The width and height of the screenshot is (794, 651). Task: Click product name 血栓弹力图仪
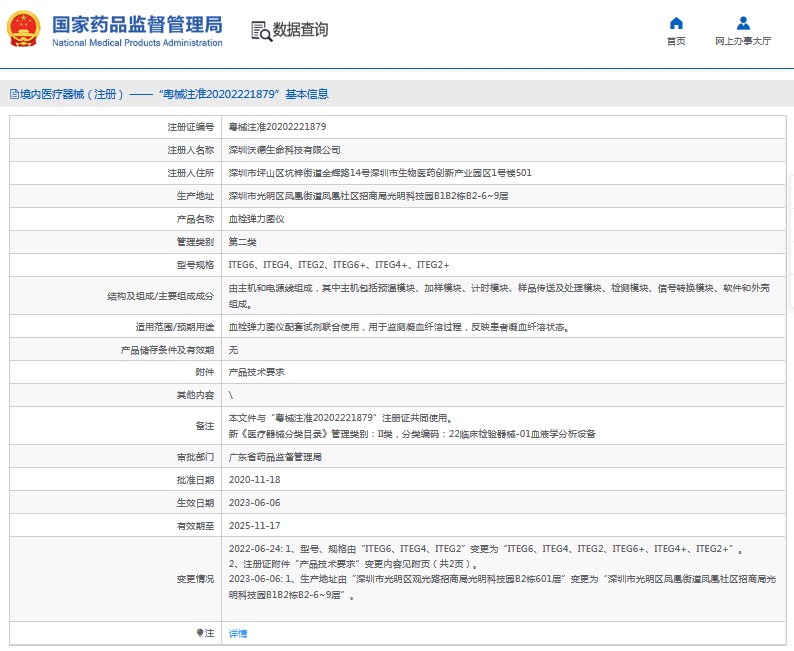(x=256, y=219)
